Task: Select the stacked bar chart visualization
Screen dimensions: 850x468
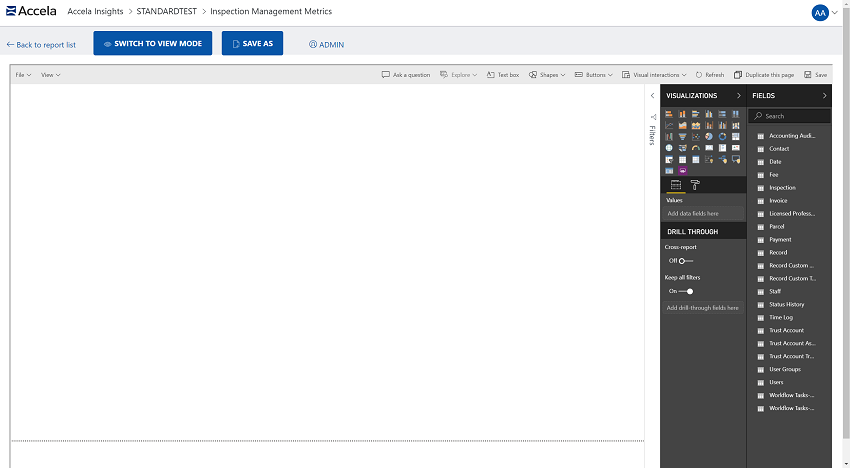Action: point(669,114)
